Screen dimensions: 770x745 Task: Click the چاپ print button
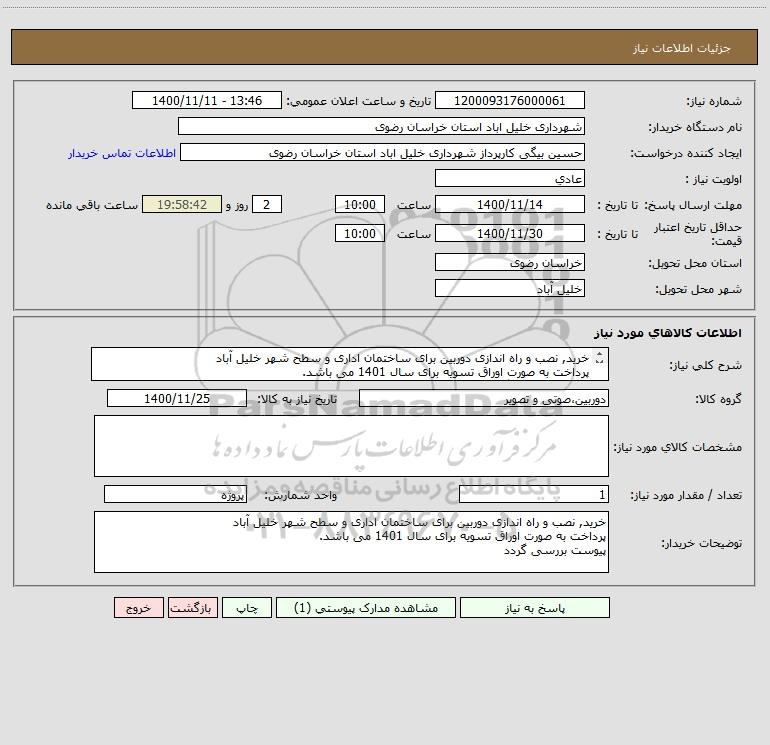pyautogui.click(x=247, y=608)
